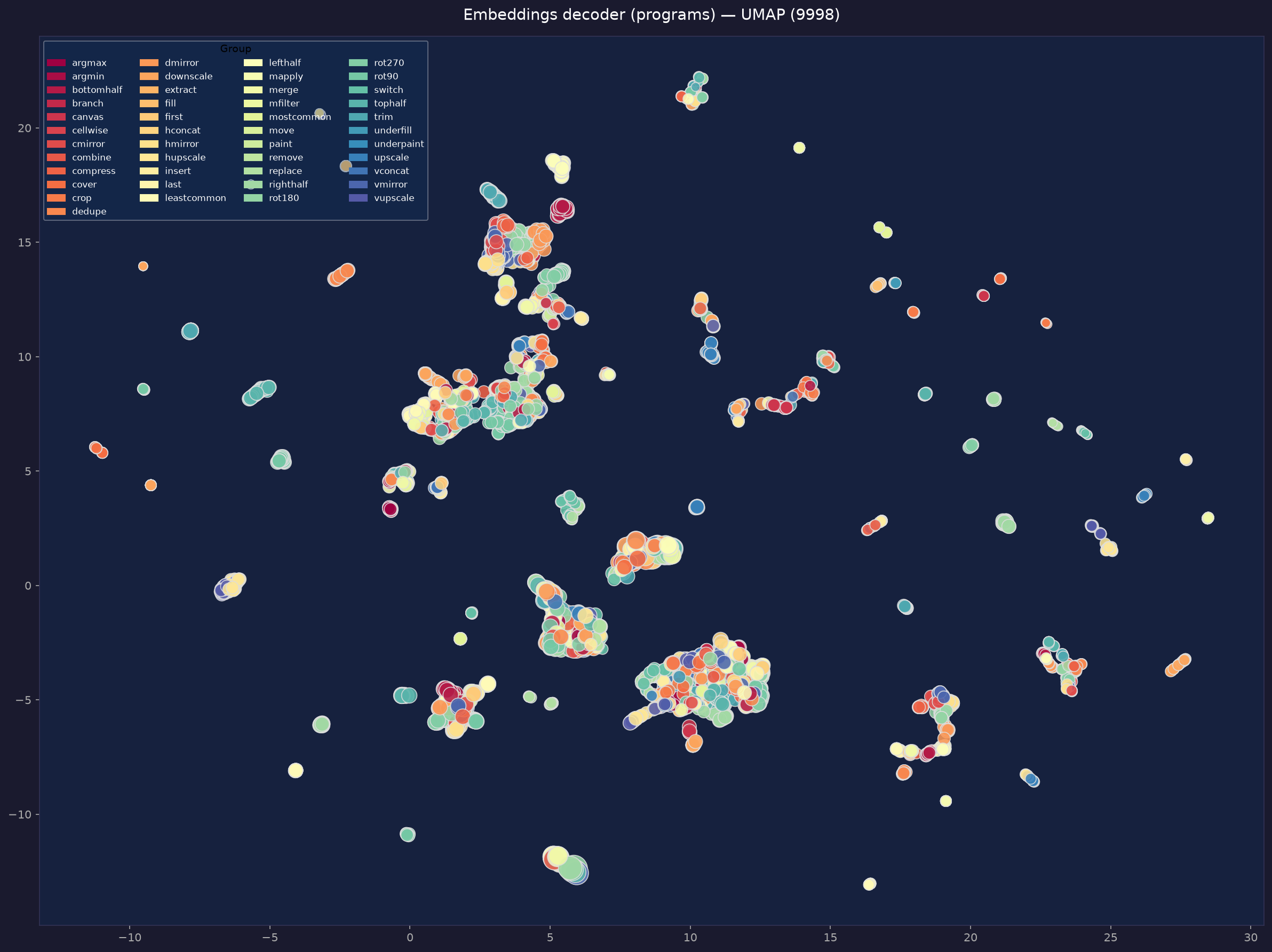1272x952 pixels.
Task: Select the 'dmirror' legend label
Action: pyautogui.click(x=182, y=62)
